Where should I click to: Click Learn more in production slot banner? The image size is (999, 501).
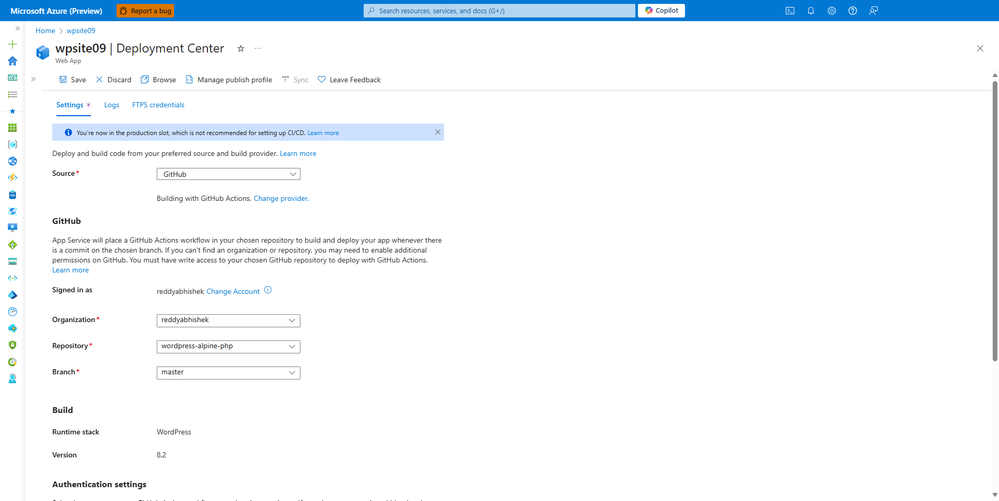[323, 133]
